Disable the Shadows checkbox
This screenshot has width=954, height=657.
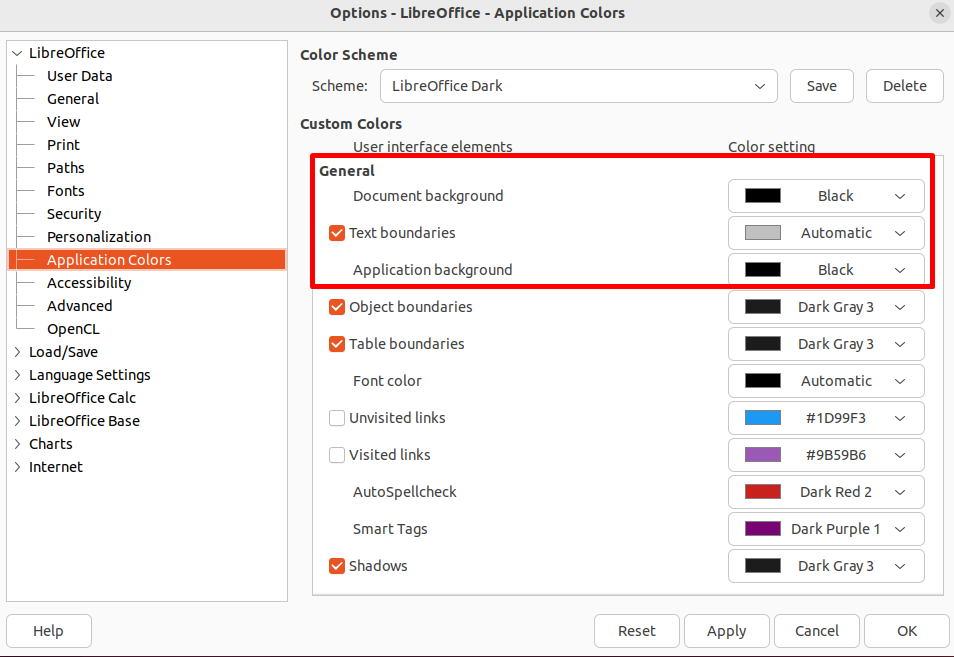click(x=336, y=566)
